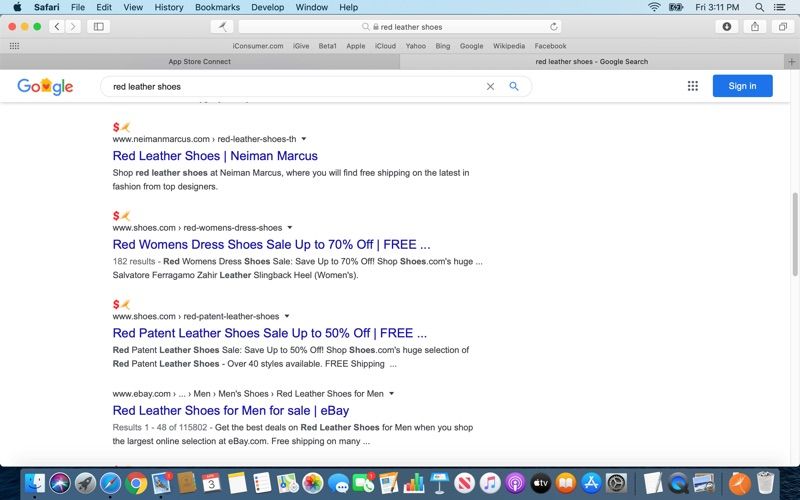Open Finder from the Dock
This screenshot has height=500, width=800.
(35, 483)
